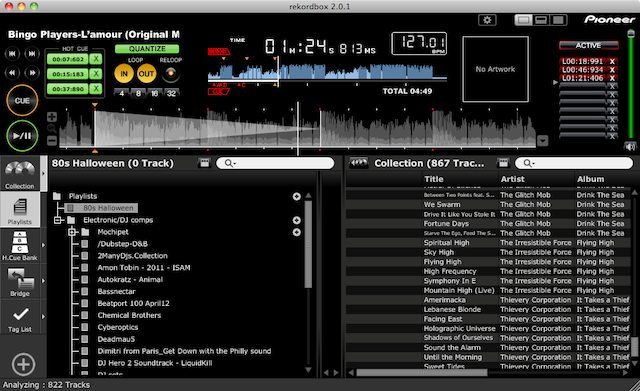Add playlist with plus beside Playlists

(297, 197)
